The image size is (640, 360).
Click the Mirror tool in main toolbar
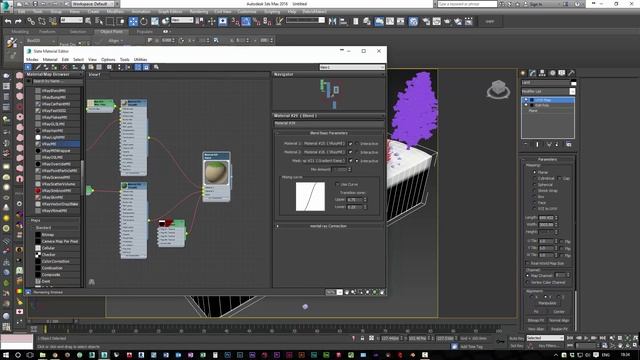pyautogui.click(x=332, y=21)
